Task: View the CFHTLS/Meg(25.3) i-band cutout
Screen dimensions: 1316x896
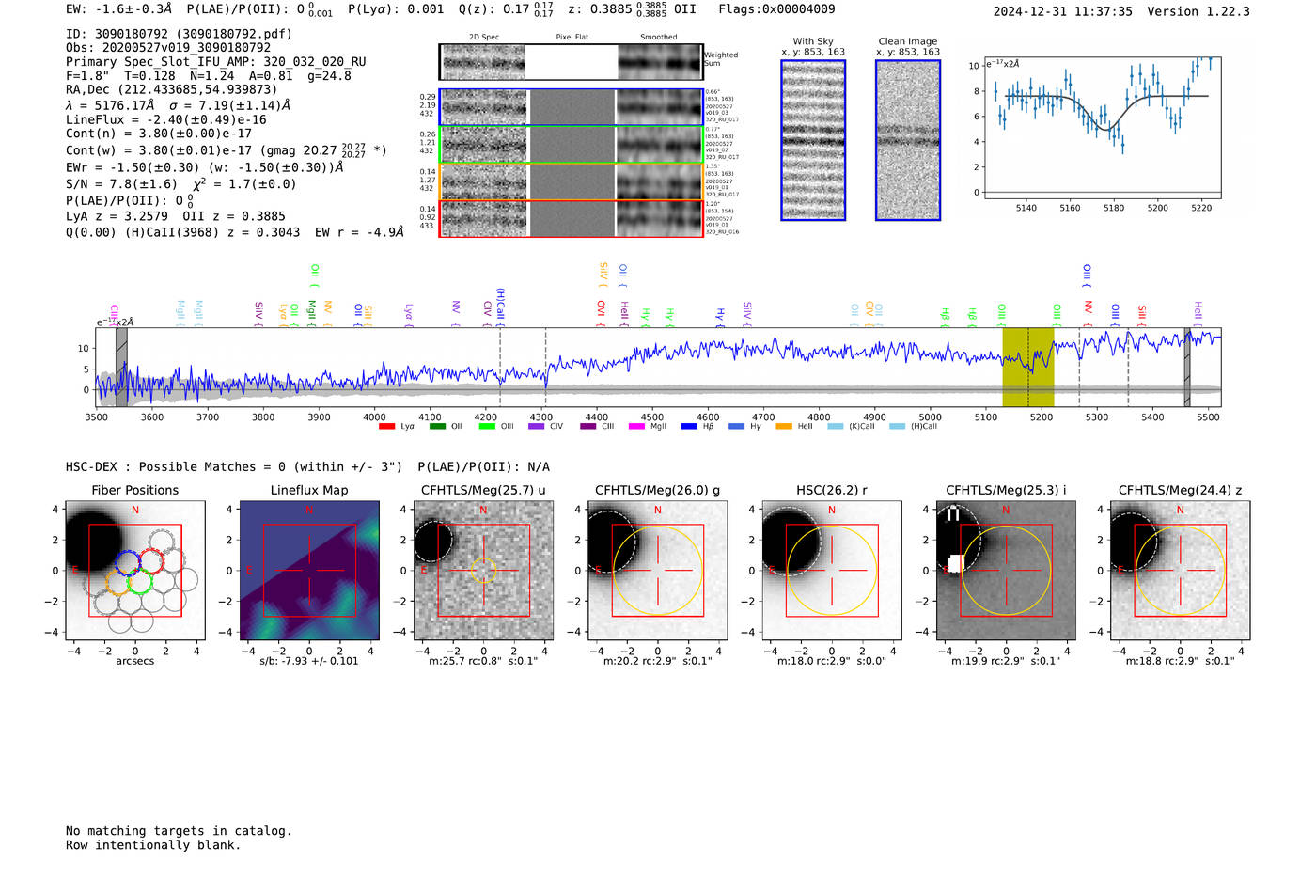Action: click(x=1006, y=571)
